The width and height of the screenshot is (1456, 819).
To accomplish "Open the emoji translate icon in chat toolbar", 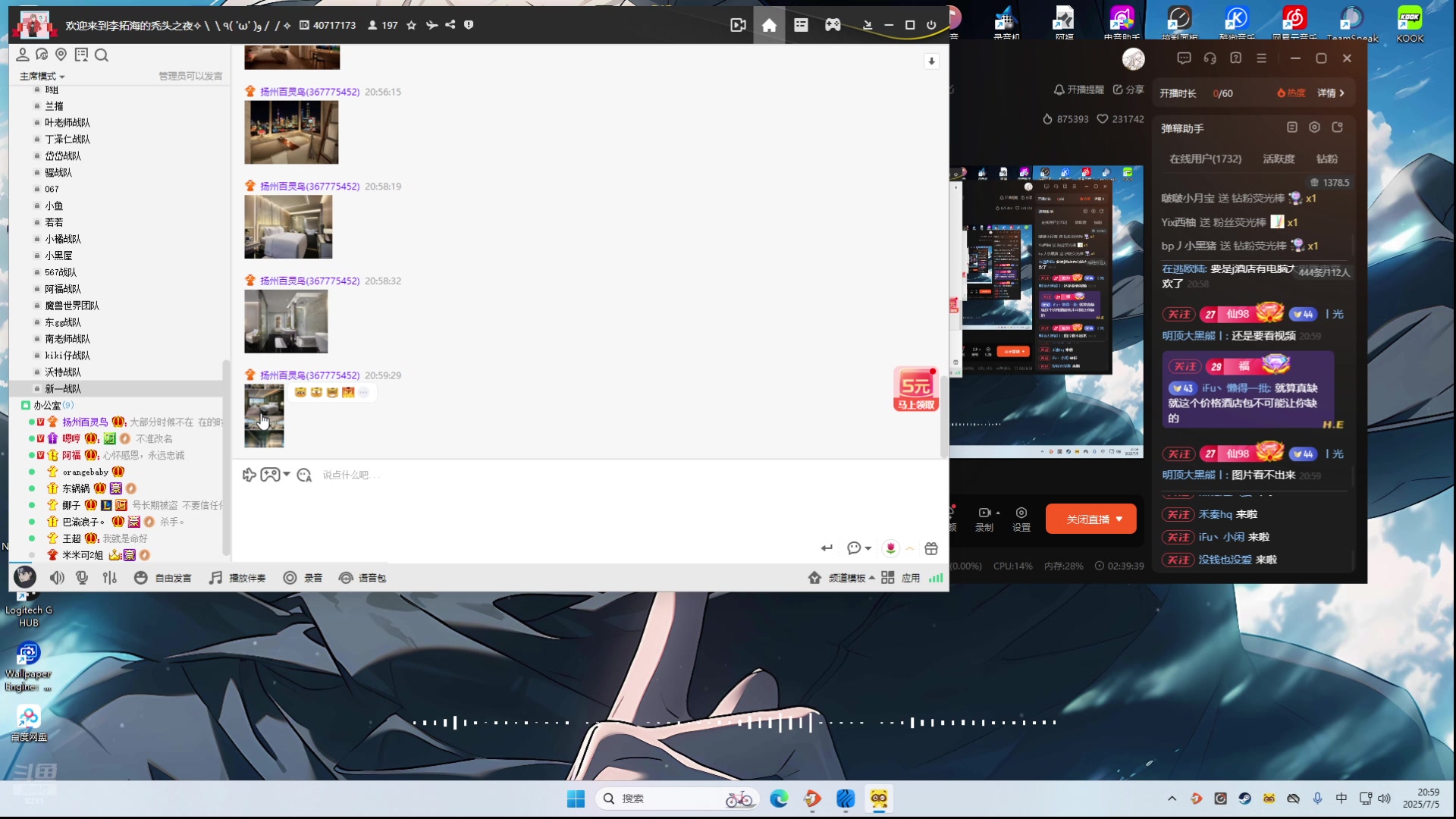I will (x=304, y=475).
